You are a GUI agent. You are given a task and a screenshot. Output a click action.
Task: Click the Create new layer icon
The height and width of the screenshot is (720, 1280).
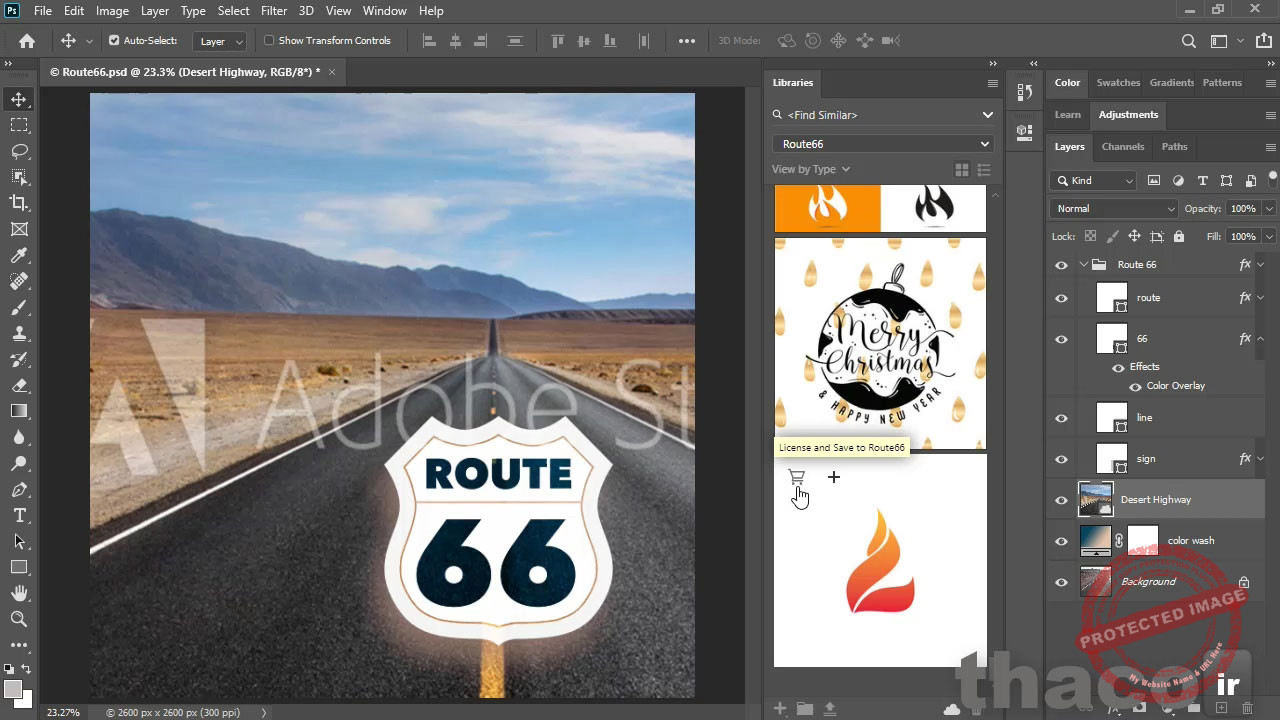point(1221,707)
